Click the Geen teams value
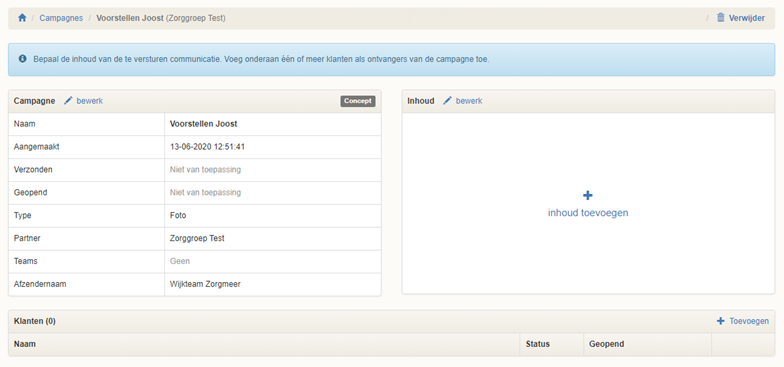This screenshot has width=784, height=367. 180,261
